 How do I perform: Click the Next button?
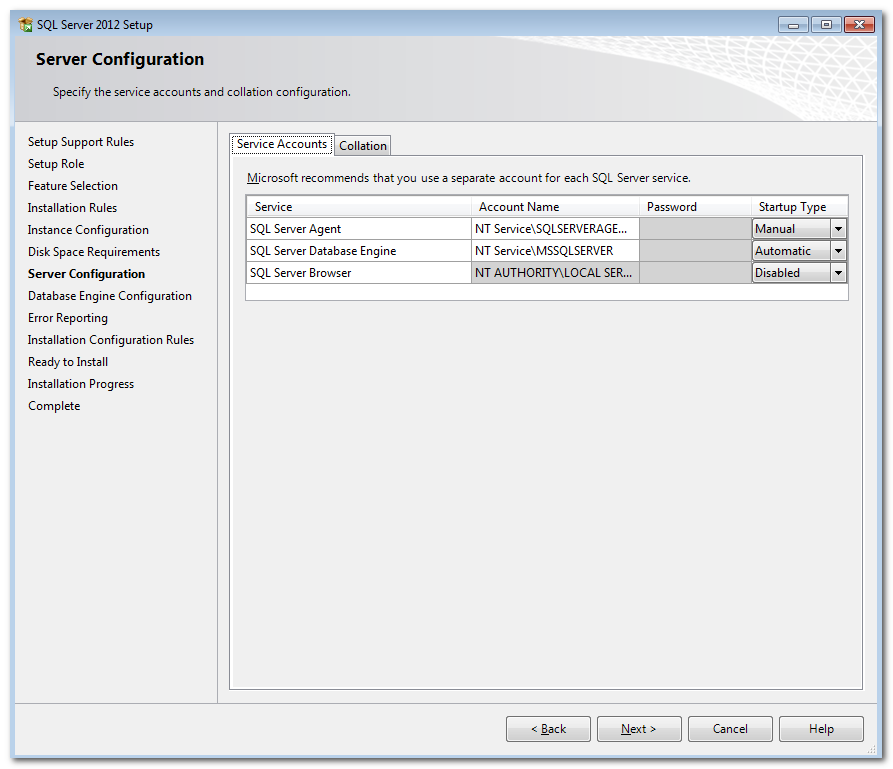click(639, 729)
